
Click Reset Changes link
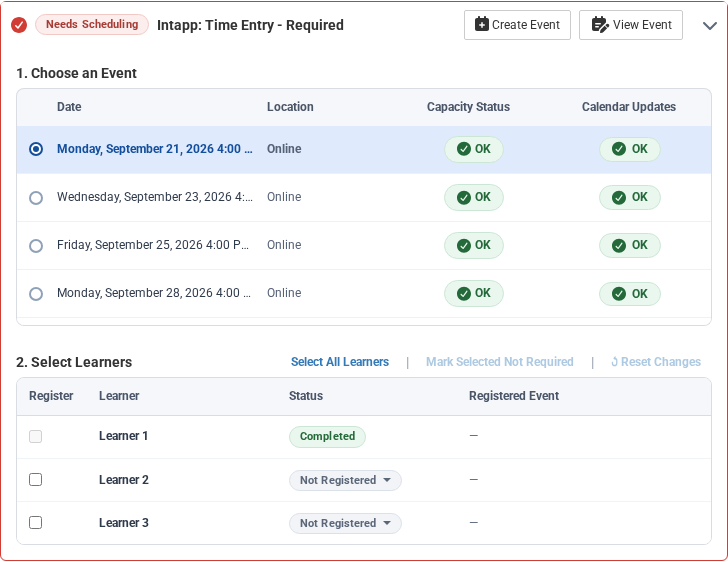(x=656, y=362)
